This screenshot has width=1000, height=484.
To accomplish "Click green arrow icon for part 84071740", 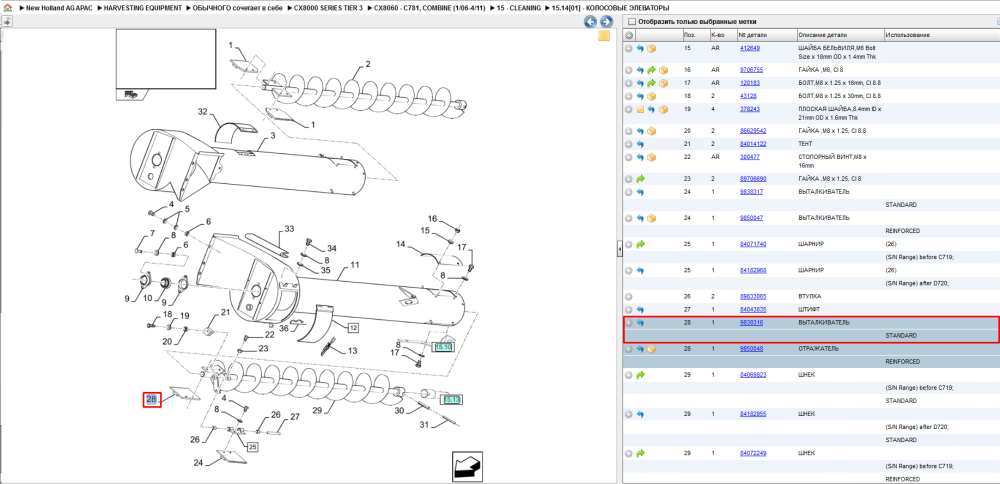I will (x=640, y=244).
